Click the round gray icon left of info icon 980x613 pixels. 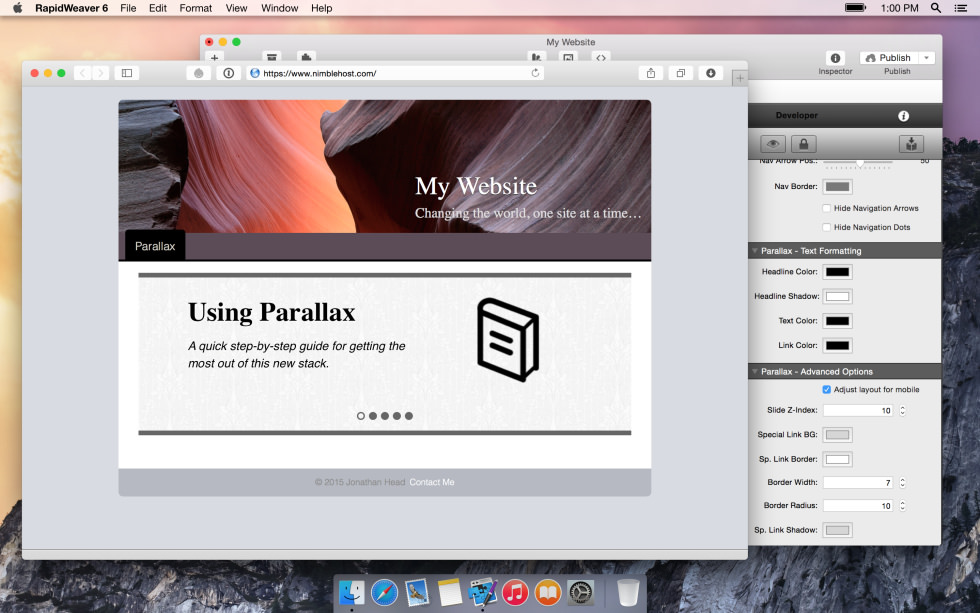click(x=199, y=73)
